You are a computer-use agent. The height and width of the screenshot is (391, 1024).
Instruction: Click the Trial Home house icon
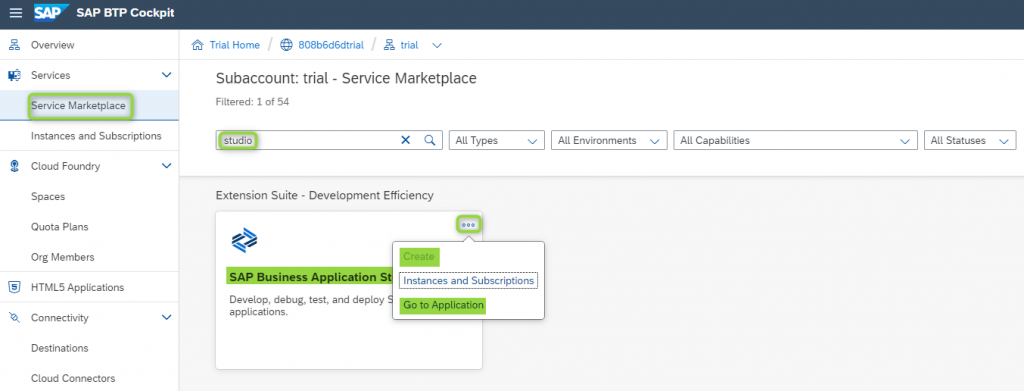(197, 45)
